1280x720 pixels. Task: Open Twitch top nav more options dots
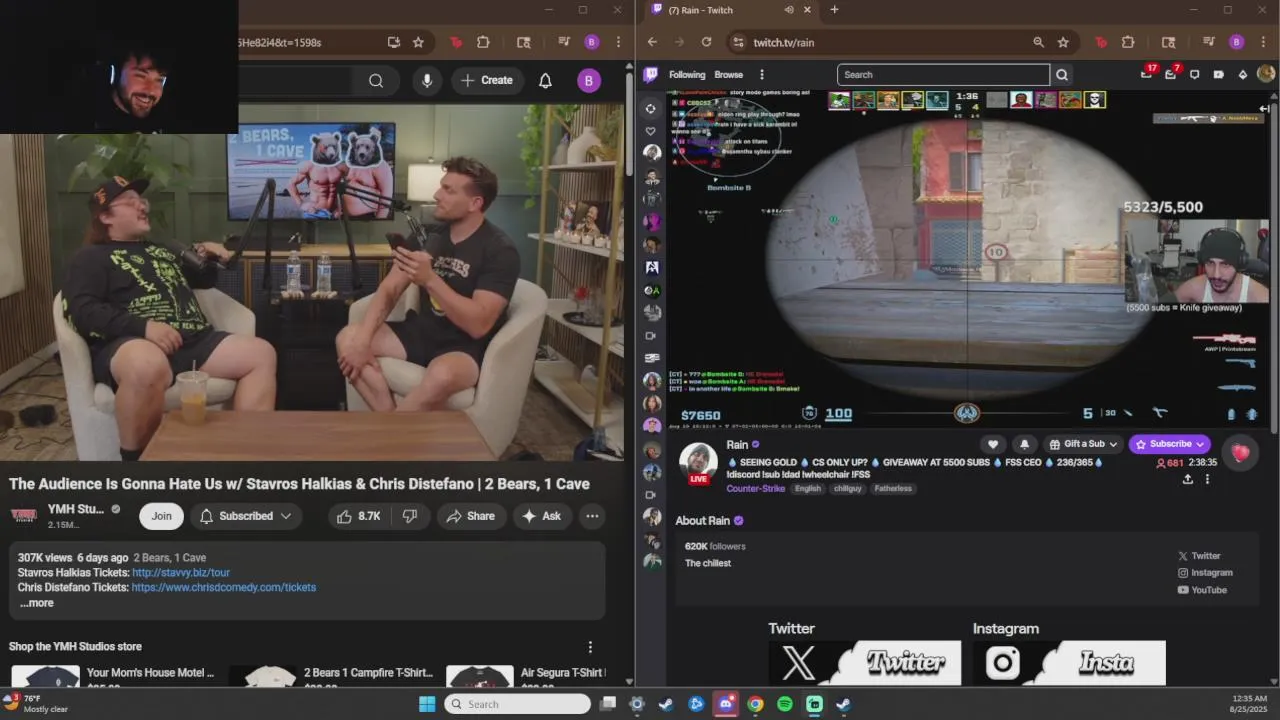tap(761, 74)
